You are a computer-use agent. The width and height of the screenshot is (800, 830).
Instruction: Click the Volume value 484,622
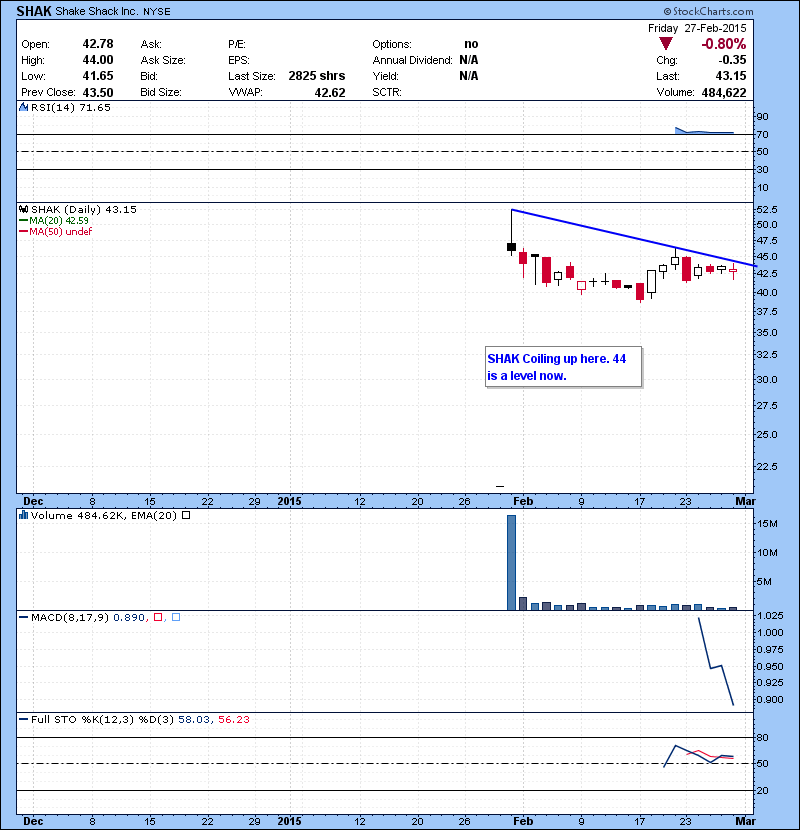[x=724, y=93]
